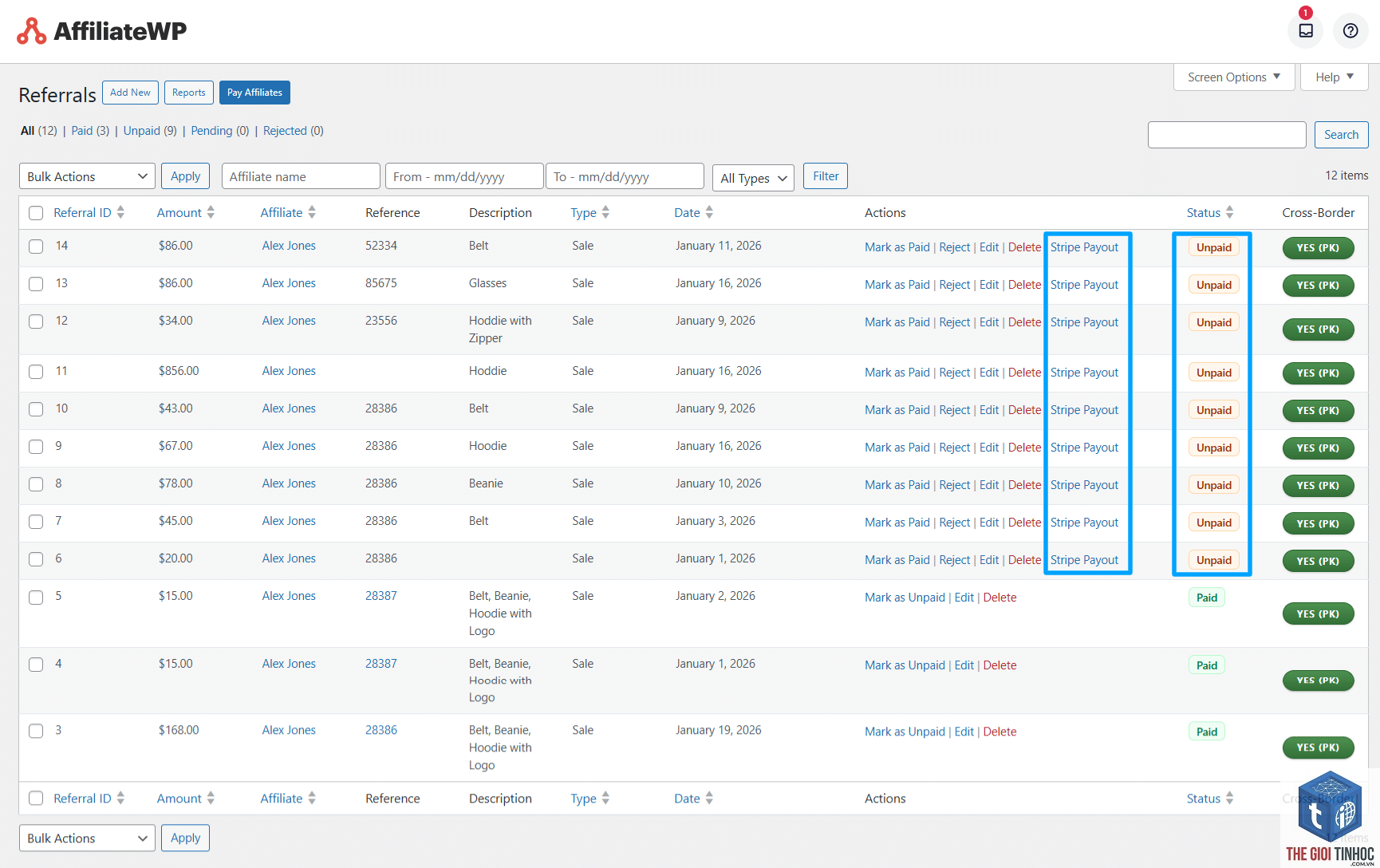Select all referrals checkbox in header
The image size is (1380, 868).
(36, 213)
